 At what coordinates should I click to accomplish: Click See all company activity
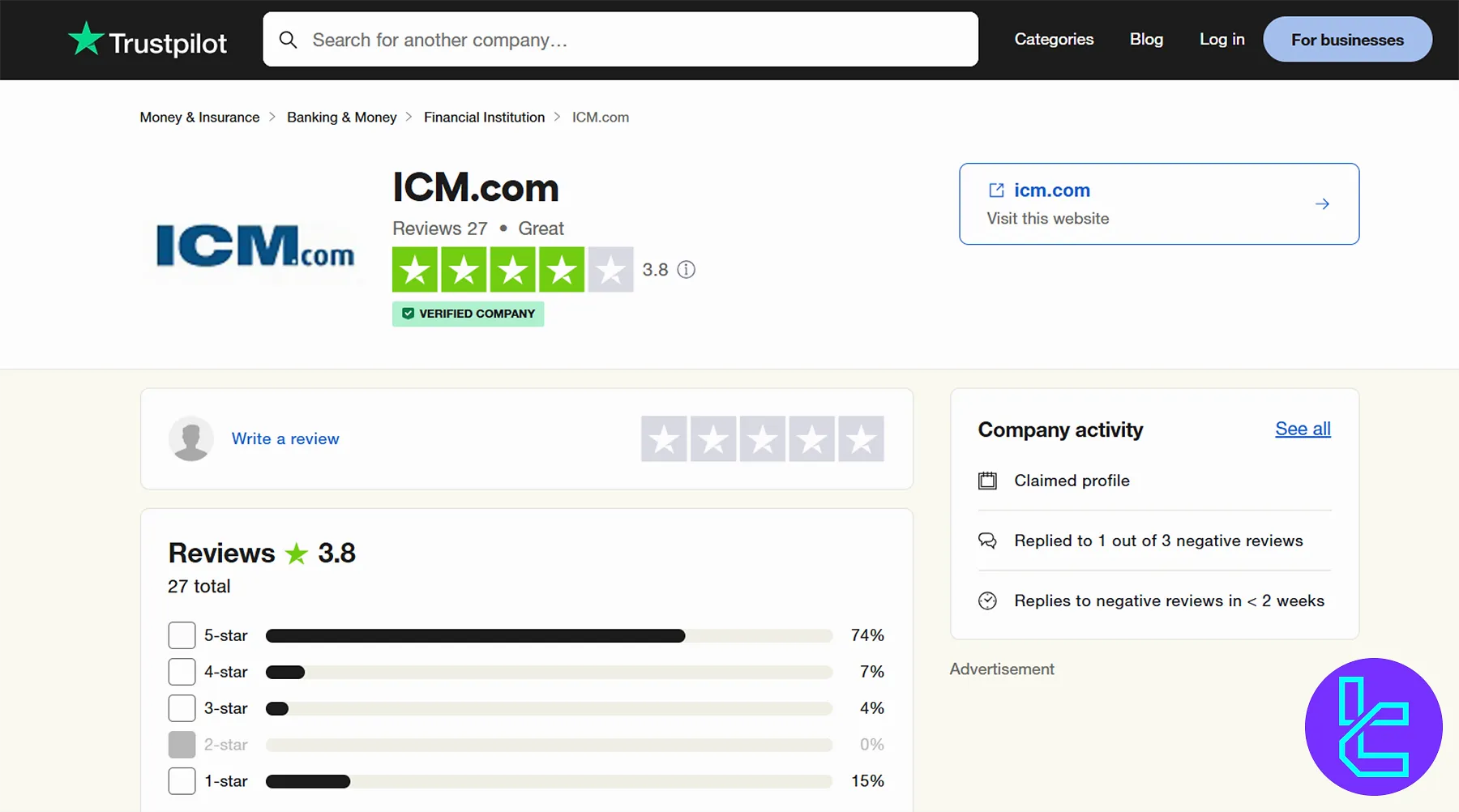pos(1303,429)
